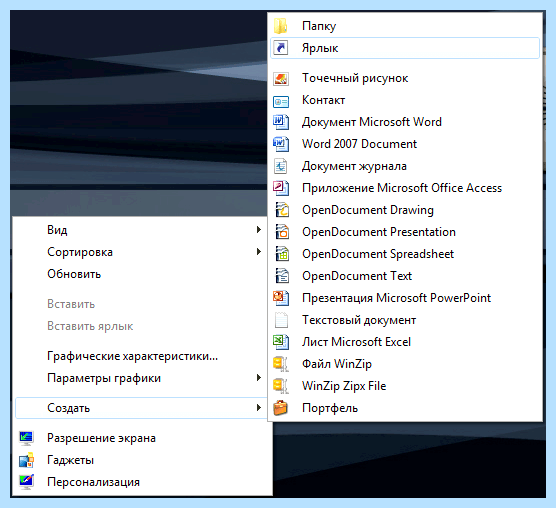
Task: Click the Access icon beside Приложение Microsoft Office Access
Action: [280, 188]
